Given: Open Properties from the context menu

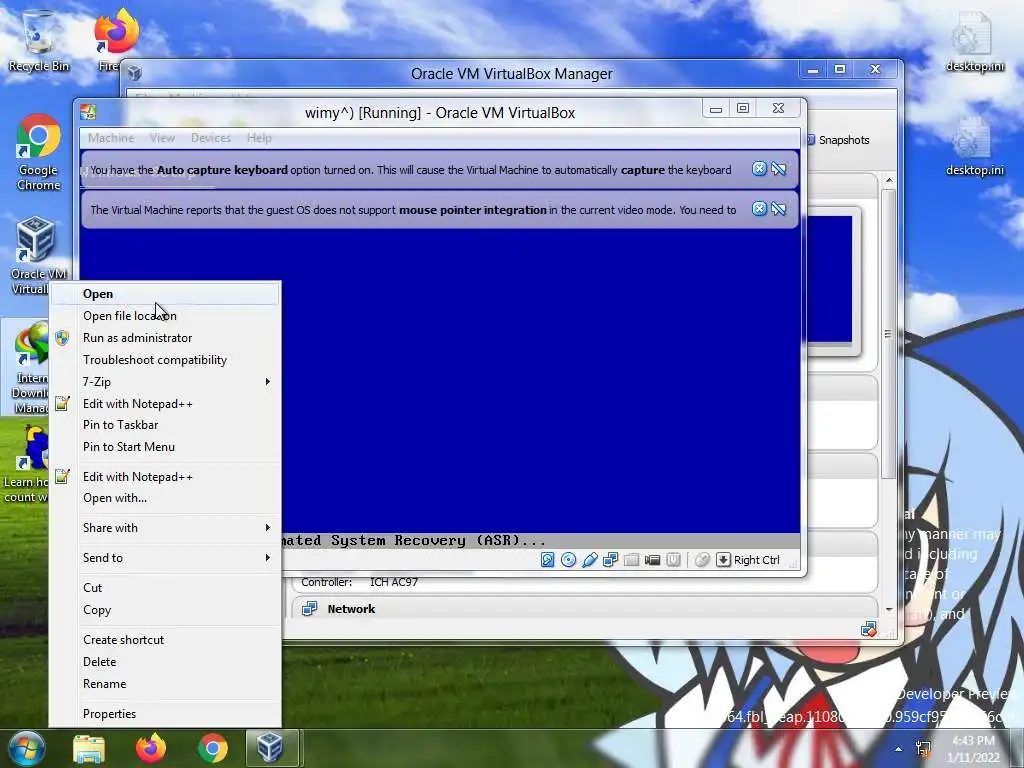Looking at the screenshot, I should click(165, 714).
